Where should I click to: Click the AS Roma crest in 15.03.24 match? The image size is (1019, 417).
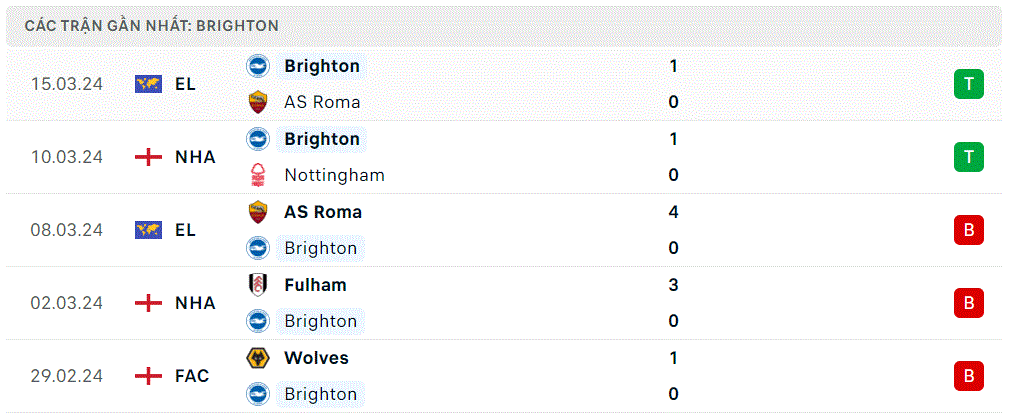[258, 103]
